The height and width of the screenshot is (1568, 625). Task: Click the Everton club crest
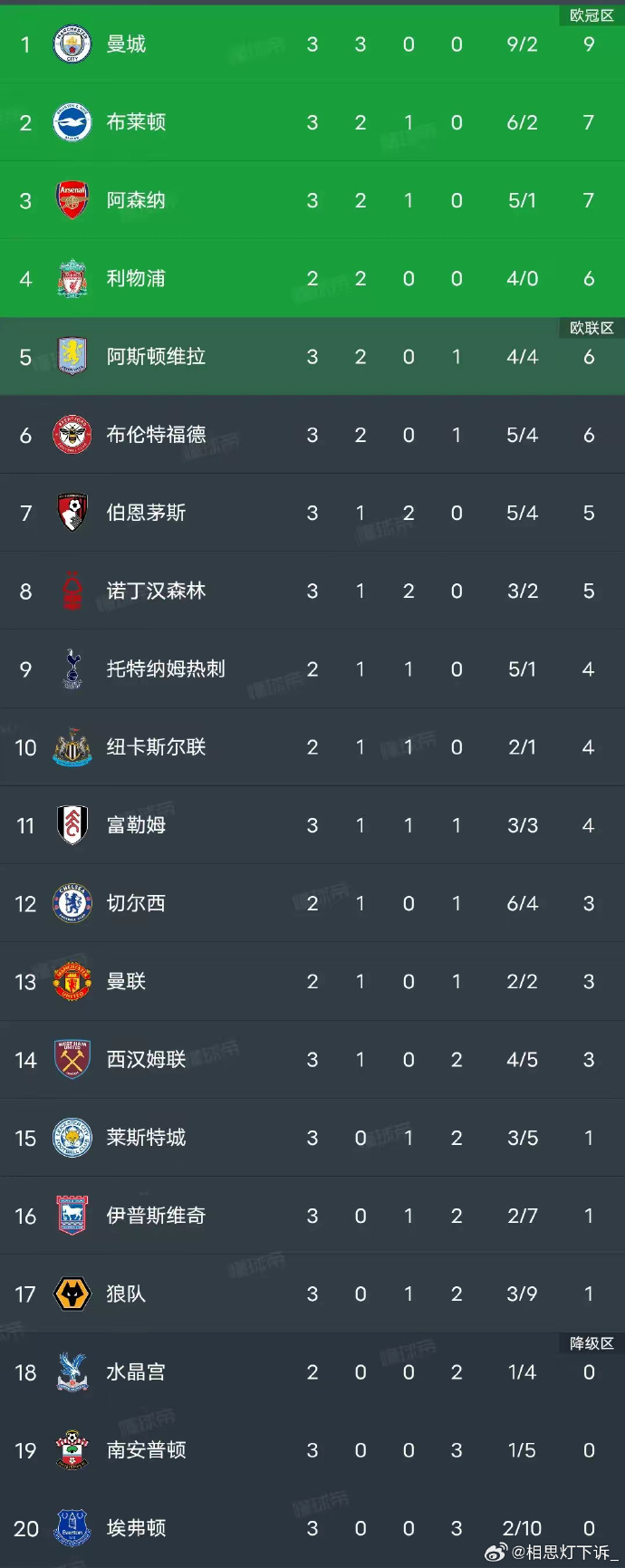(x=72, y=1528)
